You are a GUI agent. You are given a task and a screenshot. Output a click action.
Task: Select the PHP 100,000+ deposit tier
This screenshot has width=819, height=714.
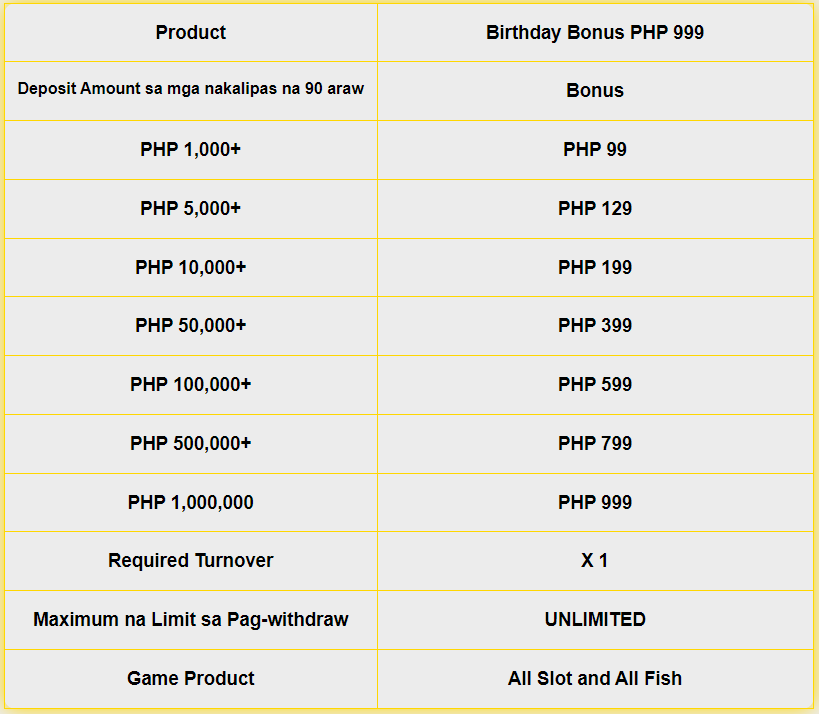coord(191,384)
